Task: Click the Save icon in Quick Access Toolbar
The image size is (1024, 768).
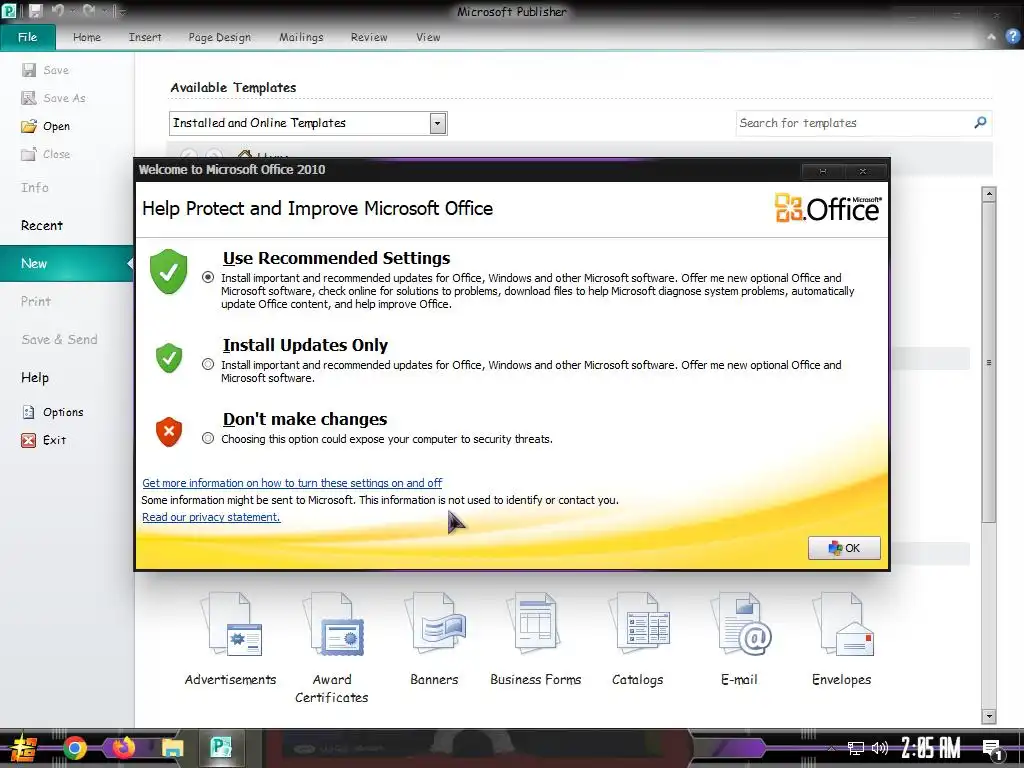Action: point(35,11)
